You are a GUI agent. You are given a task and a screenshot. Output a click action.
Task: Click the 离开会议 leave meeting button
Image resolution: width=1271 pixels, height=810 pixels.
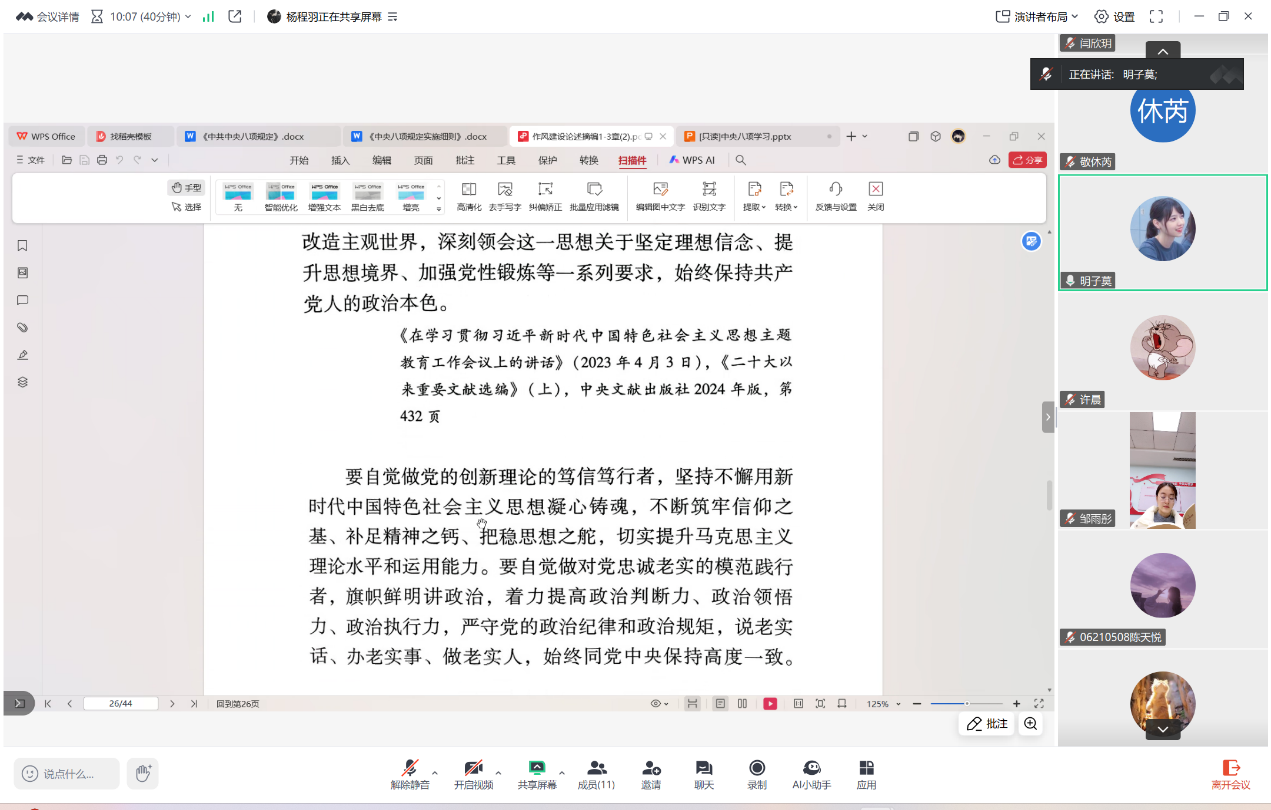pyautogui.click(x=1231, y=774)
